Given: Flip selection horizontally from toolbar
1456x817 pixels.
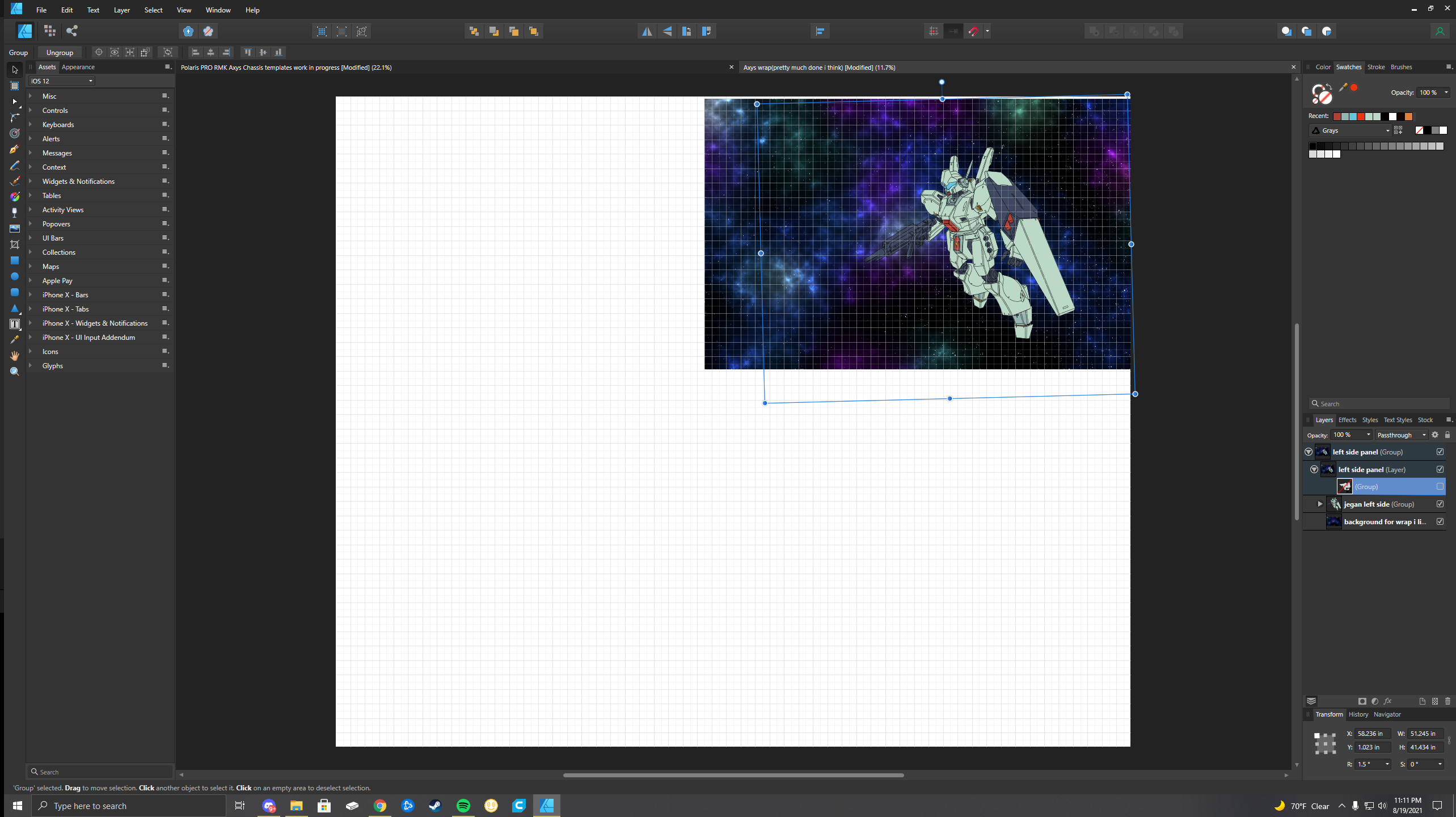Looking at the screenshot, I should (x=647, y=31).
